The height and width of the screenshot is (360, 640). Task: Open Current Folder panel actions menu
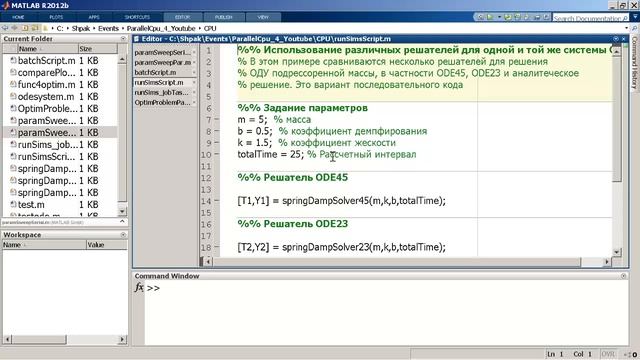(x=123, y=39)
